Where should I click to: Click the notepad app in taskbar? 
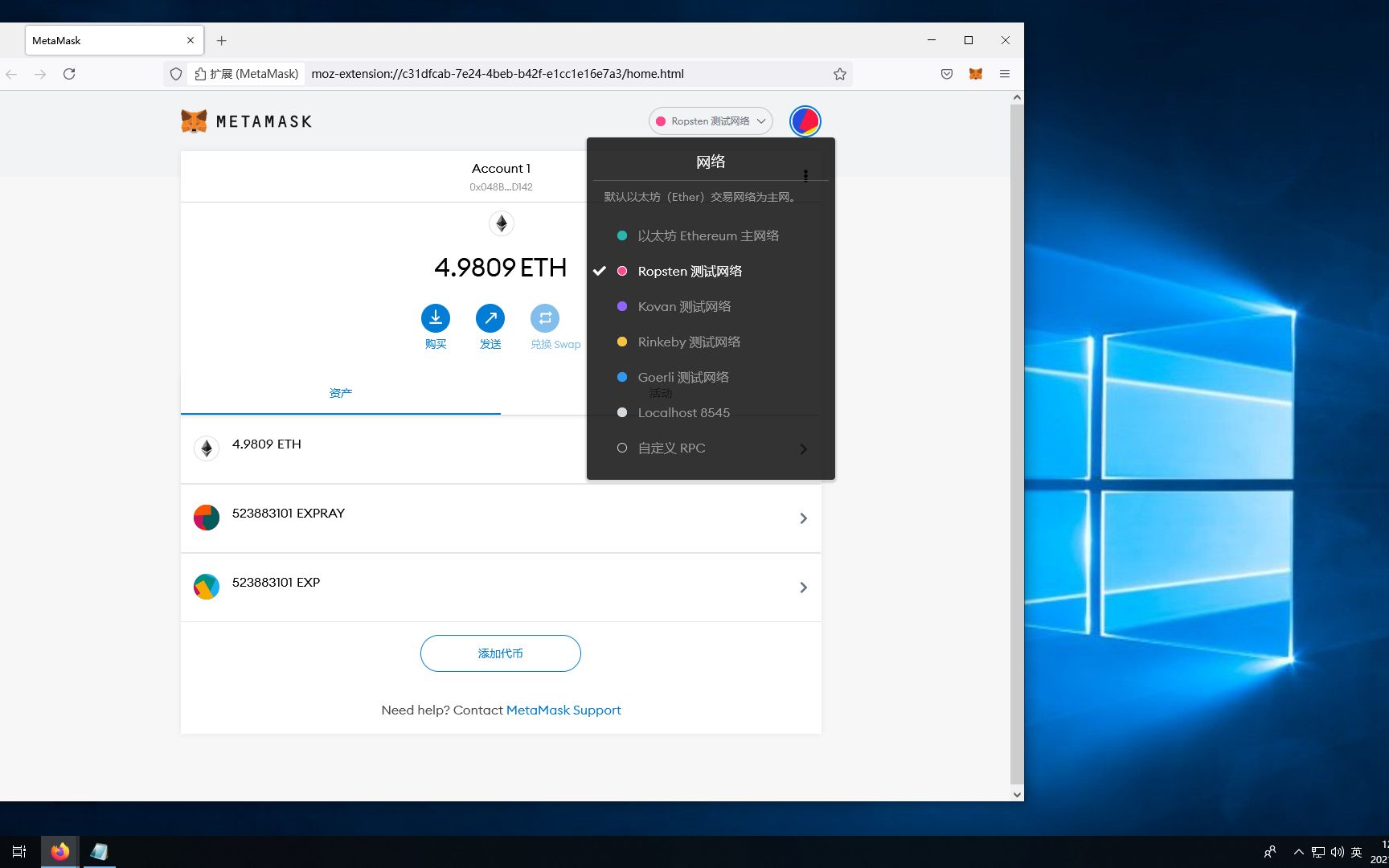(99, 852)
